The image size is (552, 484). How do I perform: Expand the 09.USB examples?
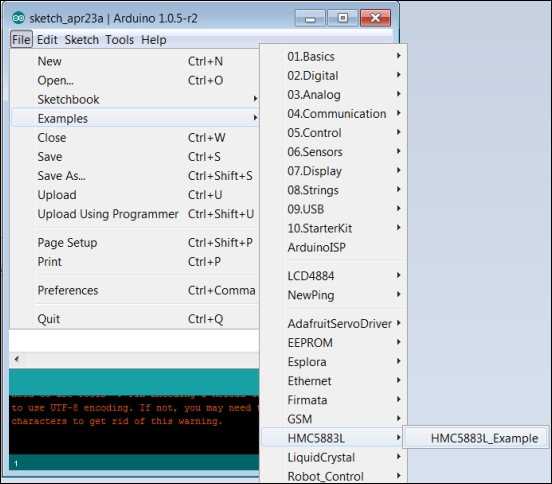(334, 209)
